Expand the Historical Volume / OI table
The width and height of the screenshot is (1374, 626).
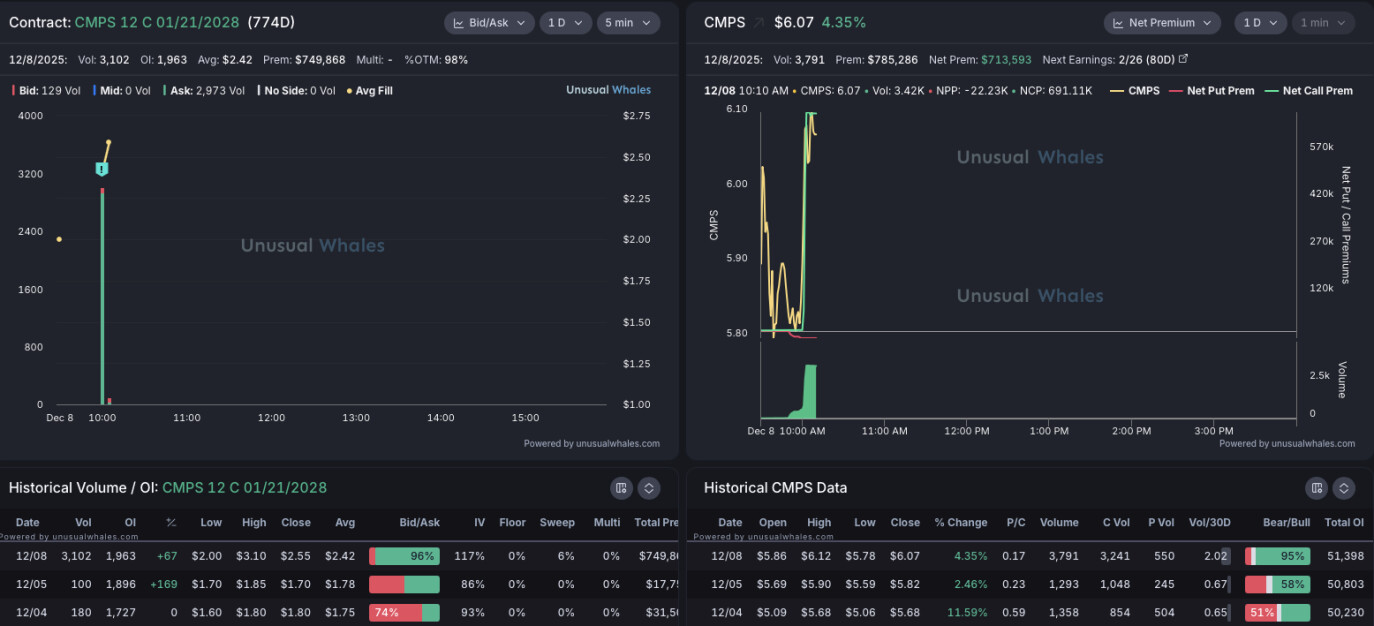pyautogui.click(x=649, y=488)
